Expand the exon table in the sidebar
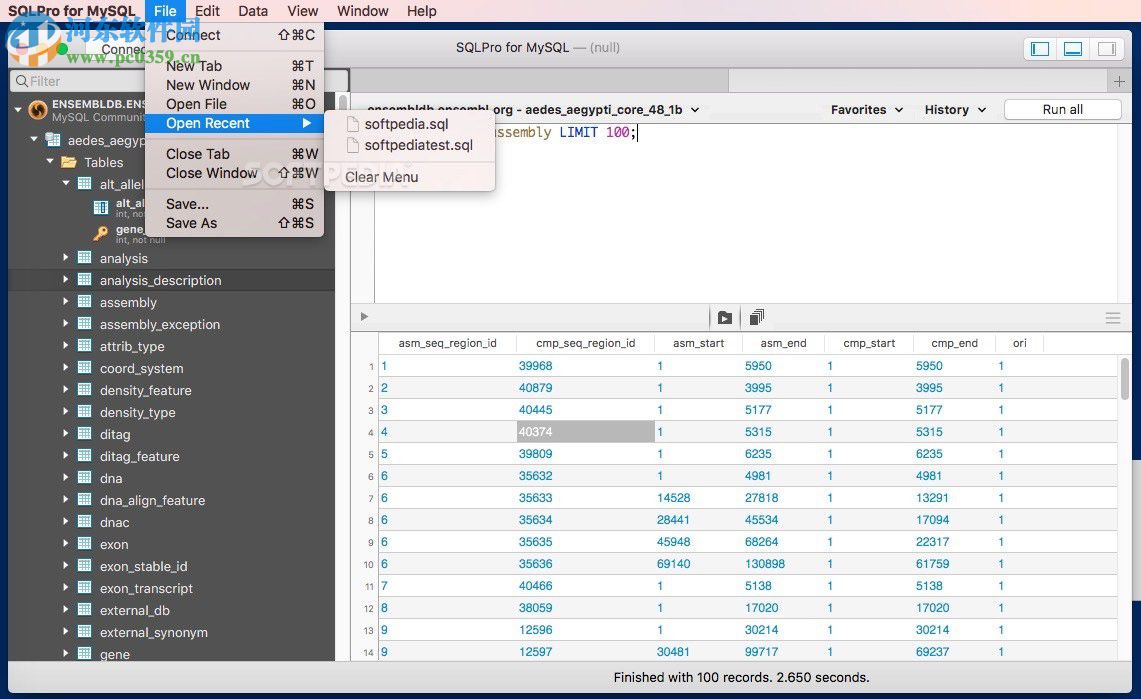Viewport: 1141px width, 699px height. [x=66, y=544]
